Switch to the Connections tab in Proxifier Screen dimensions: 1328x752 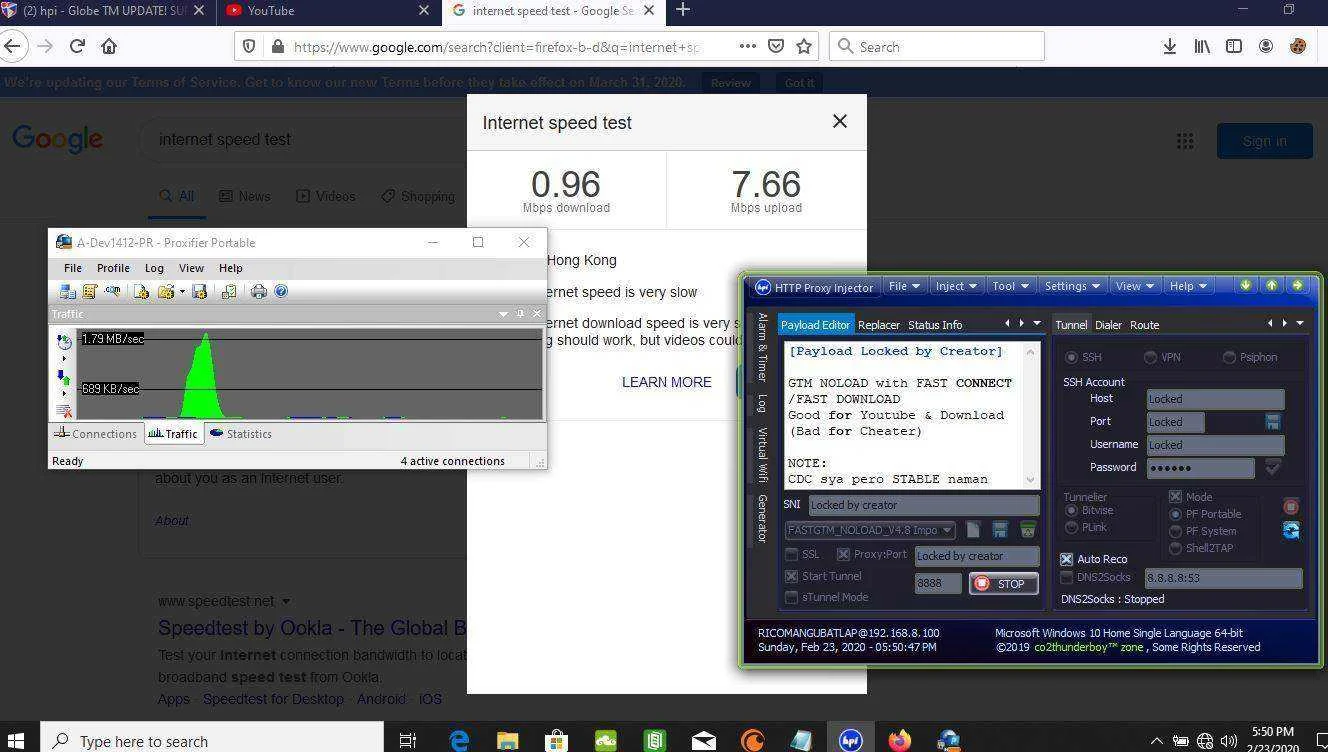[x=95, y=434]
